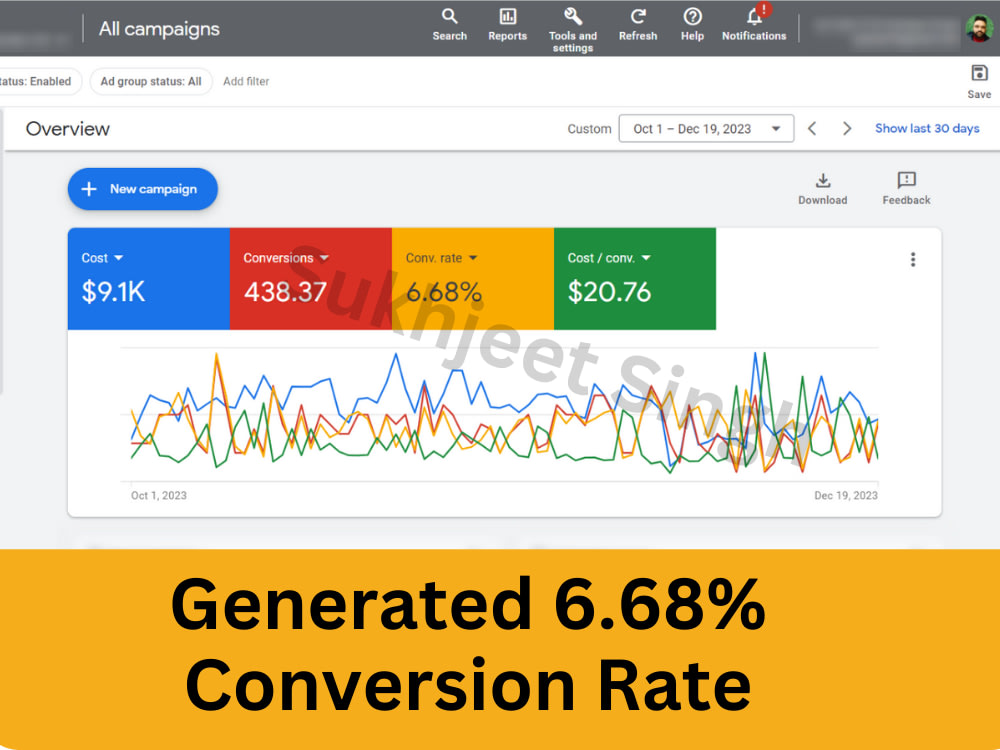The image size is (1000, 750).
Task: Click the All campaigns title
Action: [159, 29]
